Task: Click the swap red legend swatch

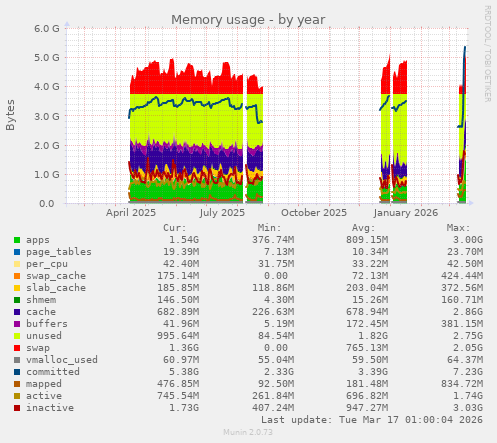Action: 17,348
